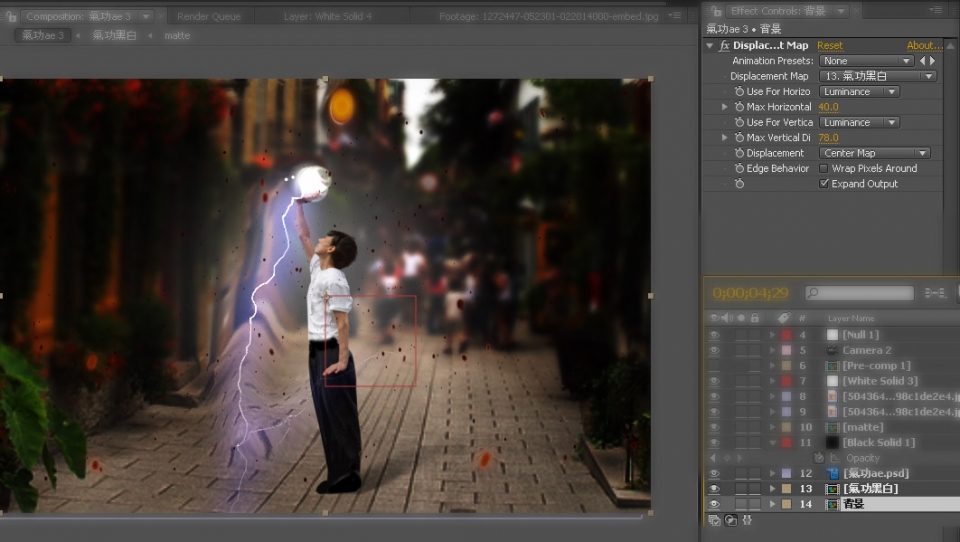Click the stopwatch beside Max Horizontal

pos(739,107)
